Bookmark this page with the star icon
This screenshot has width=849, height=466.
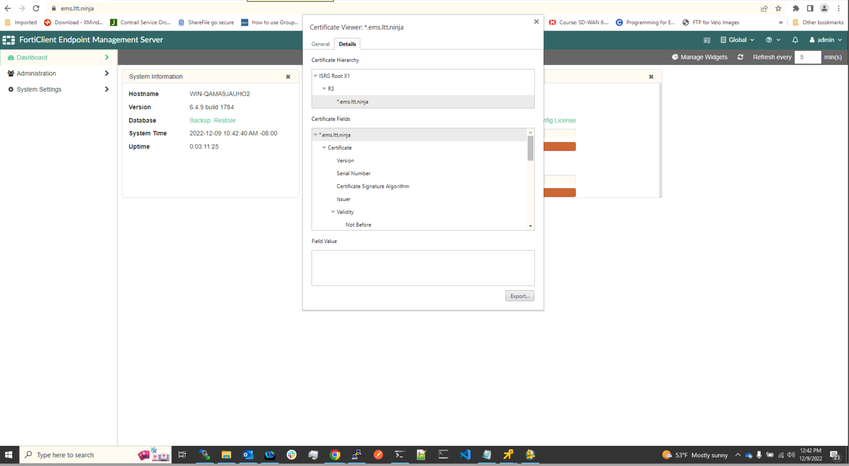(778, 8)
